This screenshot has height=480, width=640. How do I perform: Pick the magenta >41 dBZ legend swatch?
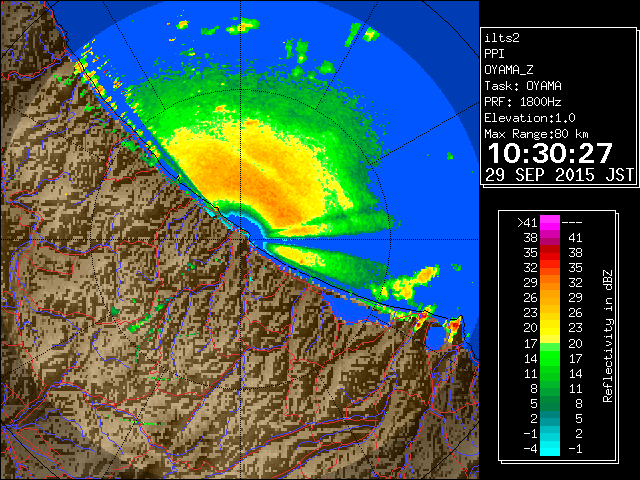coord(550,223)
